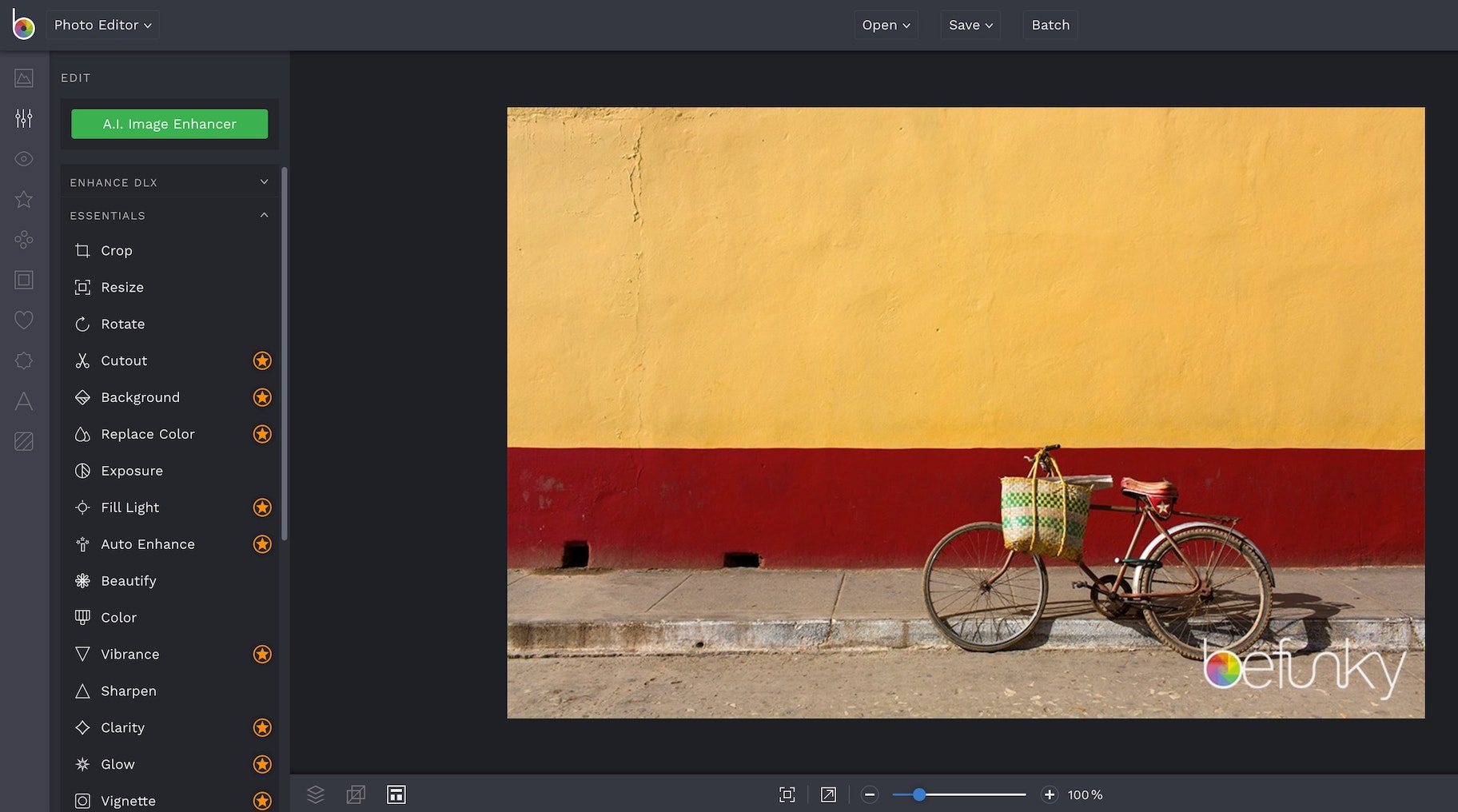Viewport: 1458px width, 812px height.
Task: Click the Batch button
Action: [1050, 25]
